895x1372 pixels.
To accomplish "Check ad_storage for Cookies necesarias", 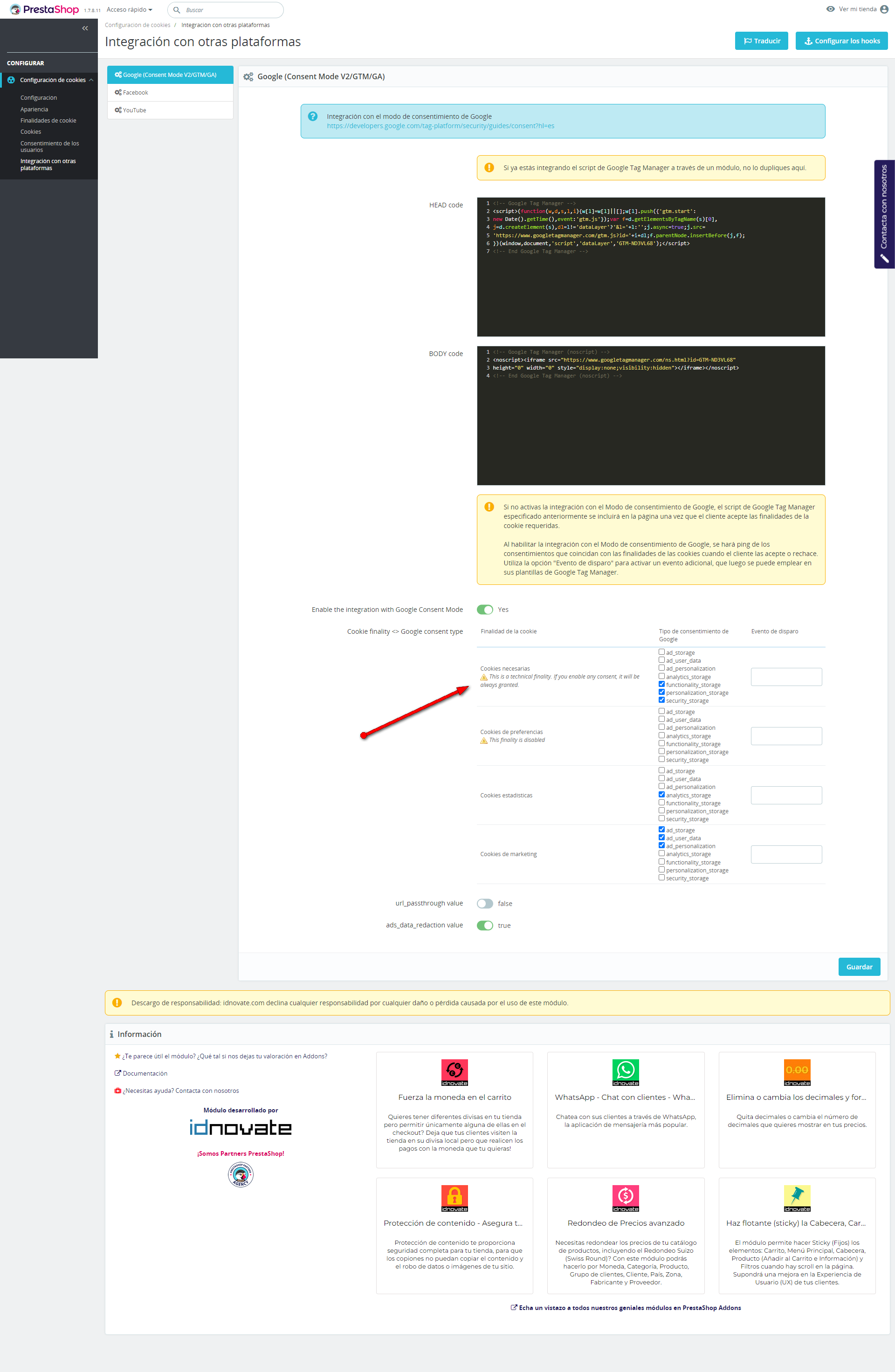I will (x=661, y=652).
